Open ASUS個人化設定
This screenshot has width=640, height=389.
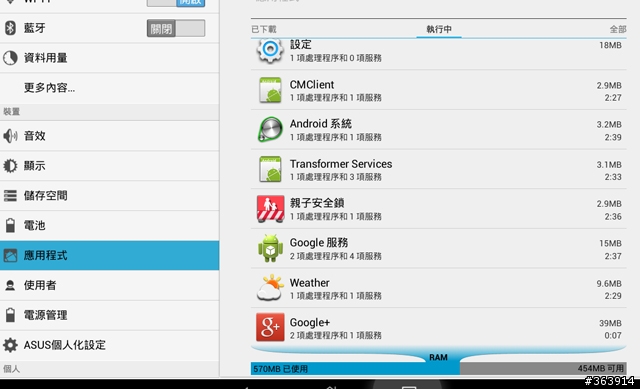[109, 345]
